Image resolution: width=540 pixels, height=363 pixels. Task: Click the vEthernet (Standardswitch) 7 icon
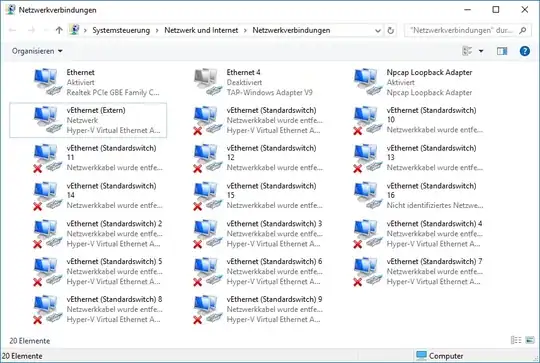coord(368,271)
